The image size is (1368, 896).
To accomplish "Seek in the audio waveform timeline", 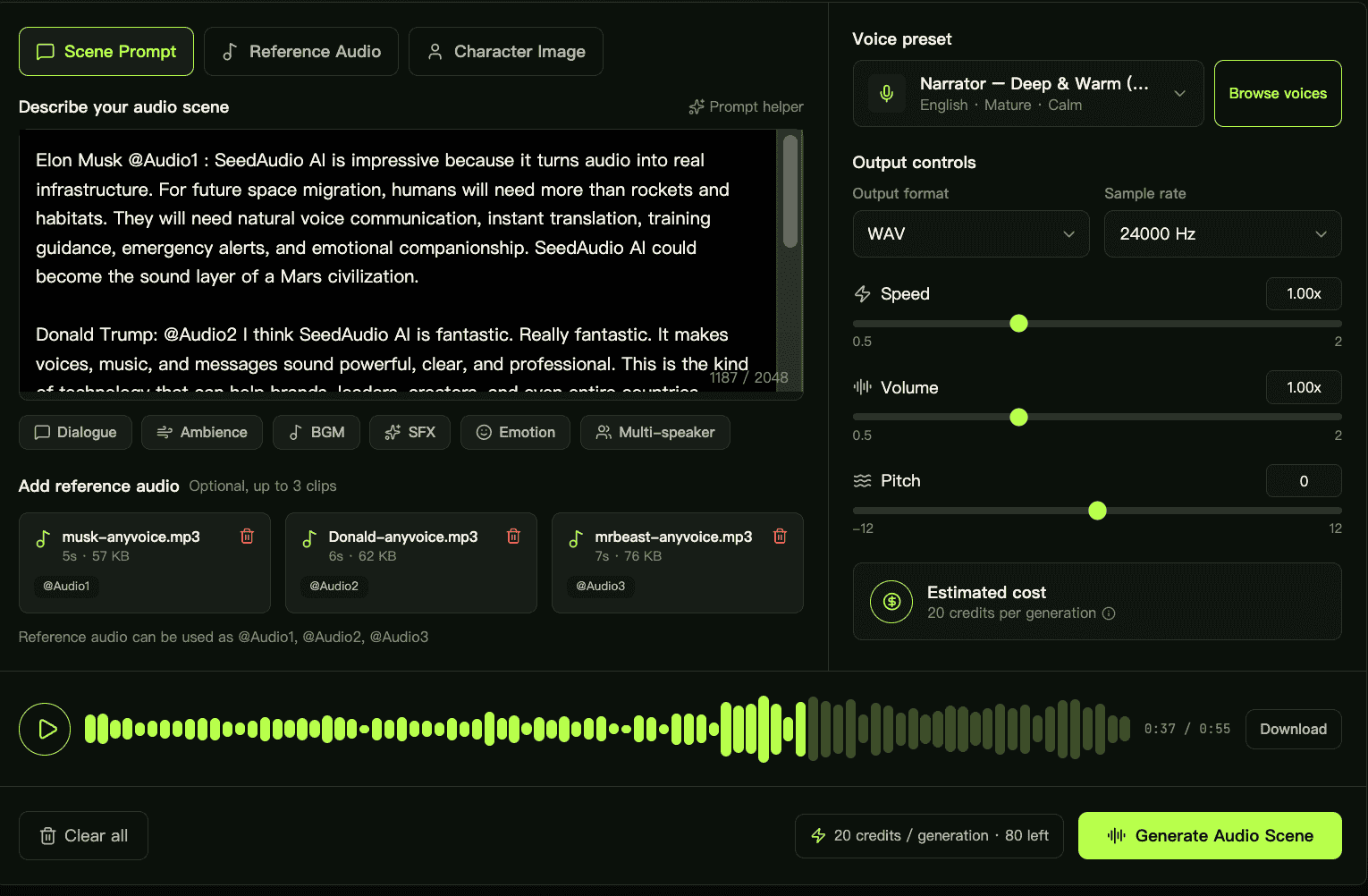I will tap(607, 730).
